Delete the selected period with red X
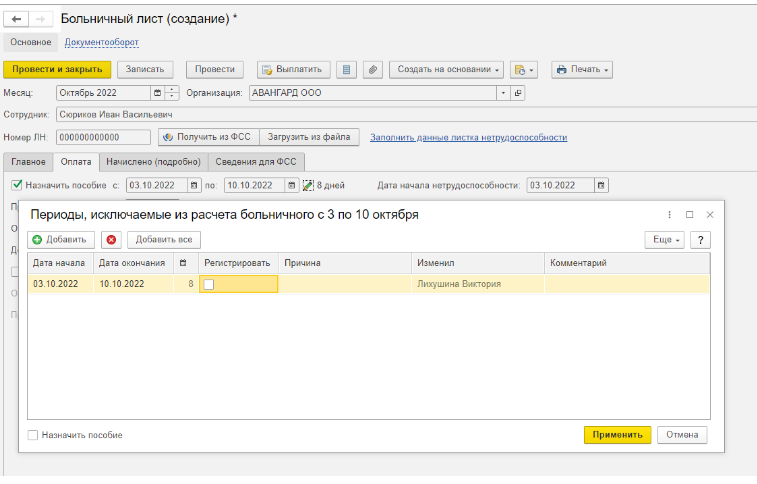 tap(111, 240)
